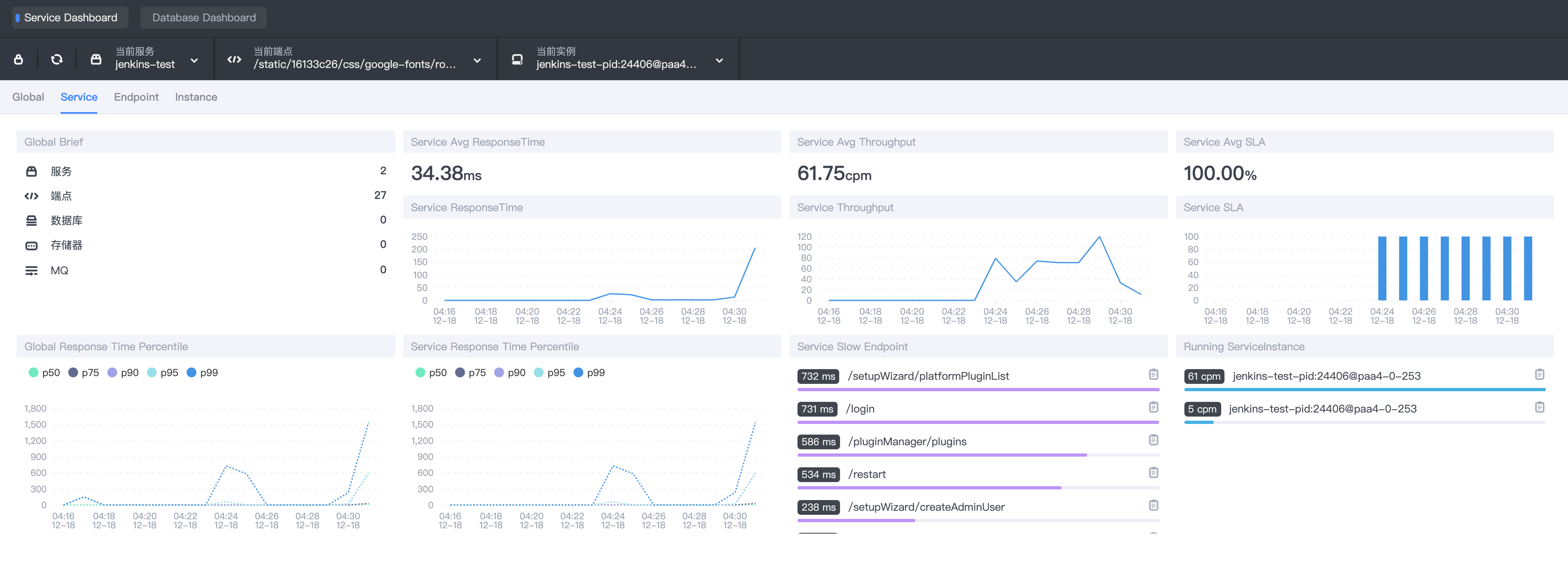Click the 5 cpm jenkins-test instance name
The image size is (1568, 568).
coord(1322,409)
